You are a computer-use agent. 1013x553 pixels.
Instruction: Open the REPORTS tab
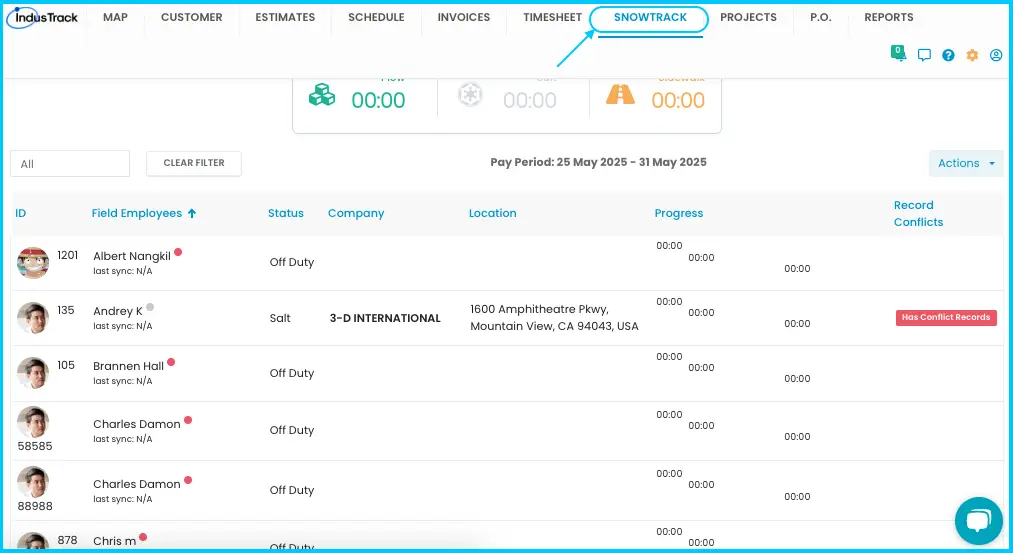pyautogui.click(x=888, y=17)
